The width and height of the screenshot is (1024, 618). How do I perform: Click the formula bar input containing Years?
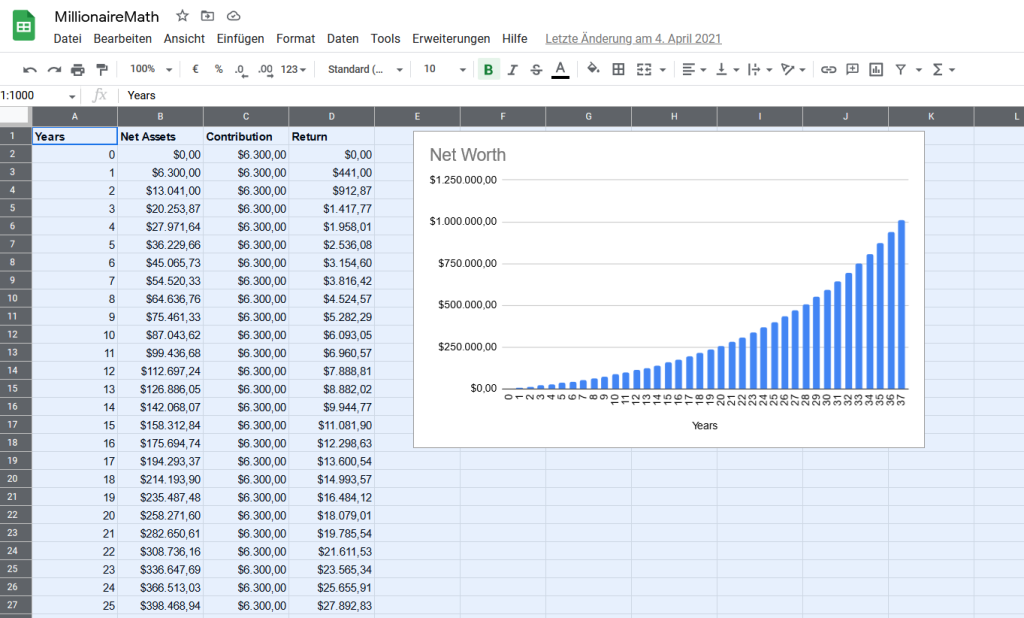point(500,95)
